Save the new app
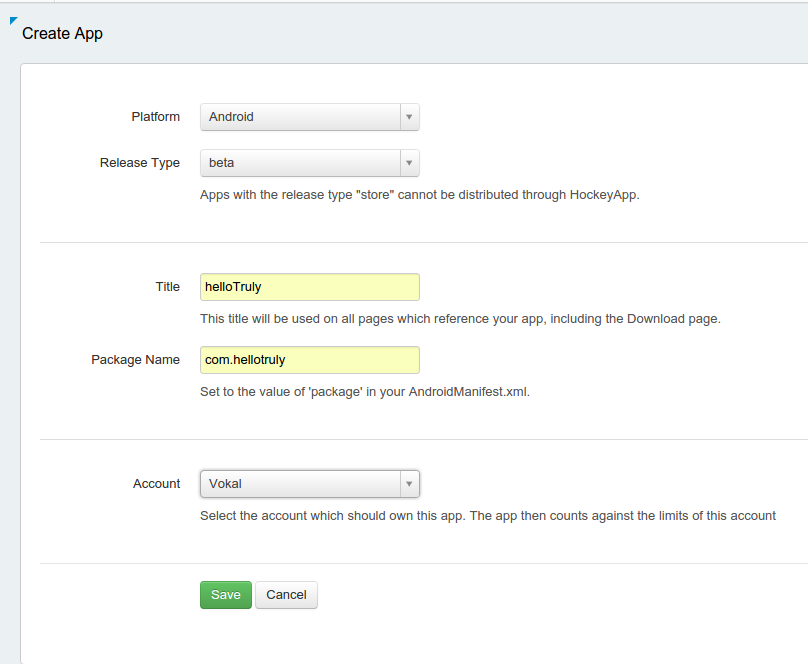The image size is (808, 664). point(226,595)
